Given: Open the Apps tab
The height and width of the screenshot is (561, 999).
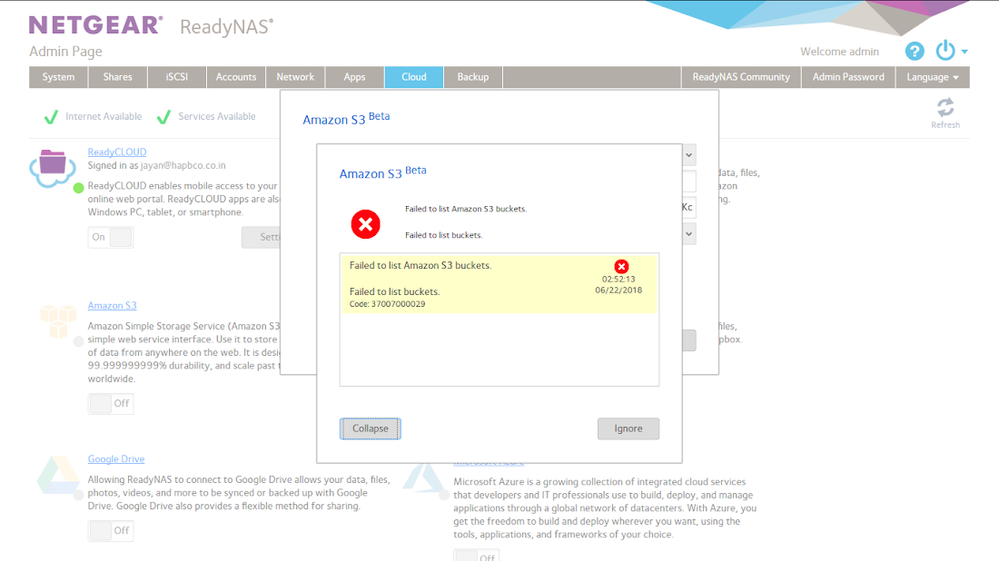Looking at the screenshot, I should (x=355, y=77).
